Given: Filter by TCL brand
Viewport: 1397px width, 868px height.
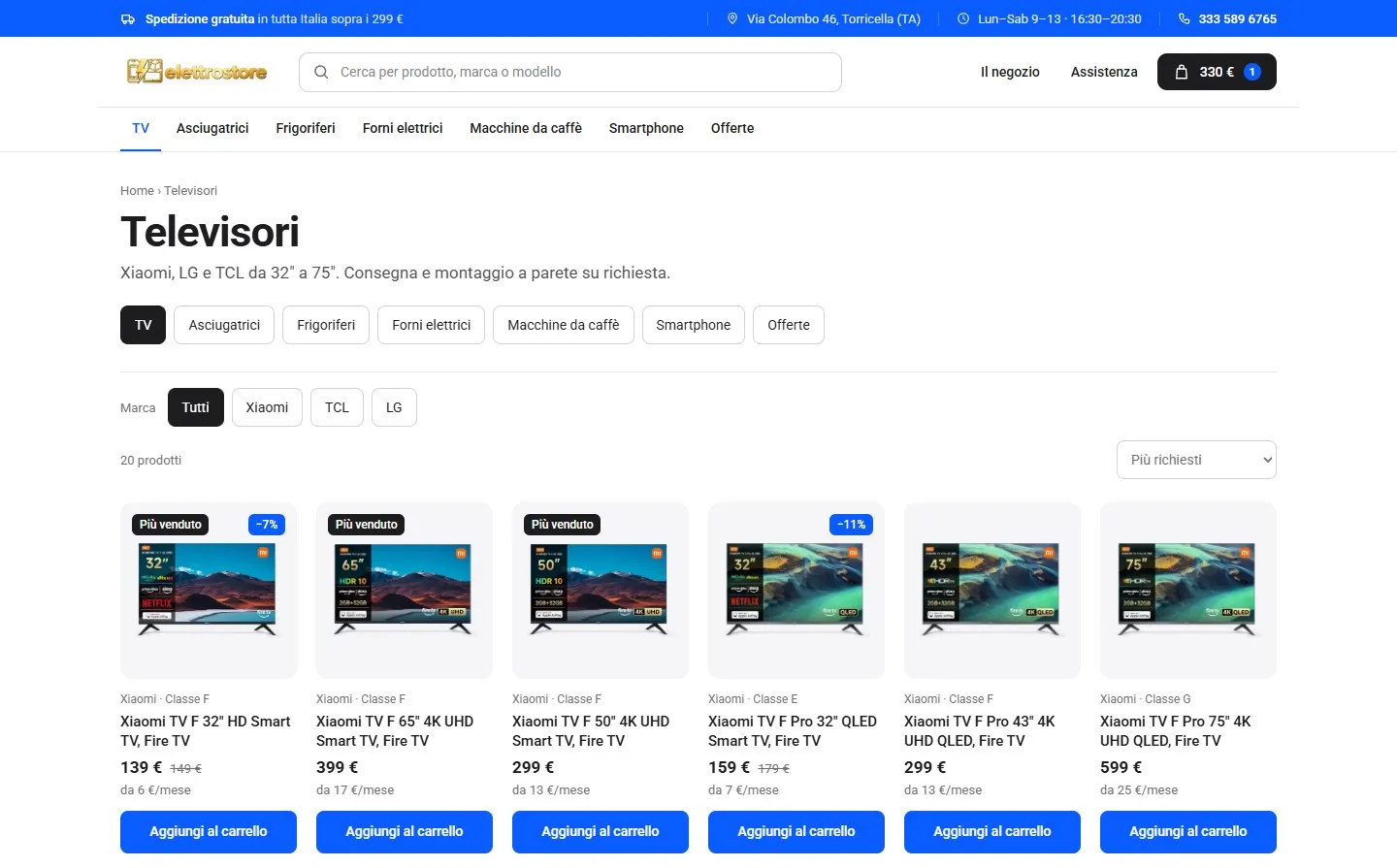Looking at the screenshot, I should click(x=337, y=407).
